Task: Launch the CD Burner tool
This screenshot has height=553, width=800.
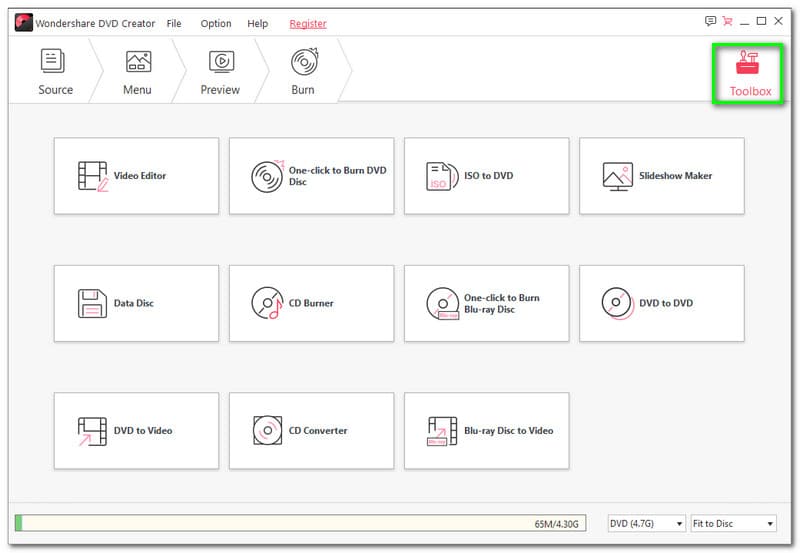Action: click(311, 303)
